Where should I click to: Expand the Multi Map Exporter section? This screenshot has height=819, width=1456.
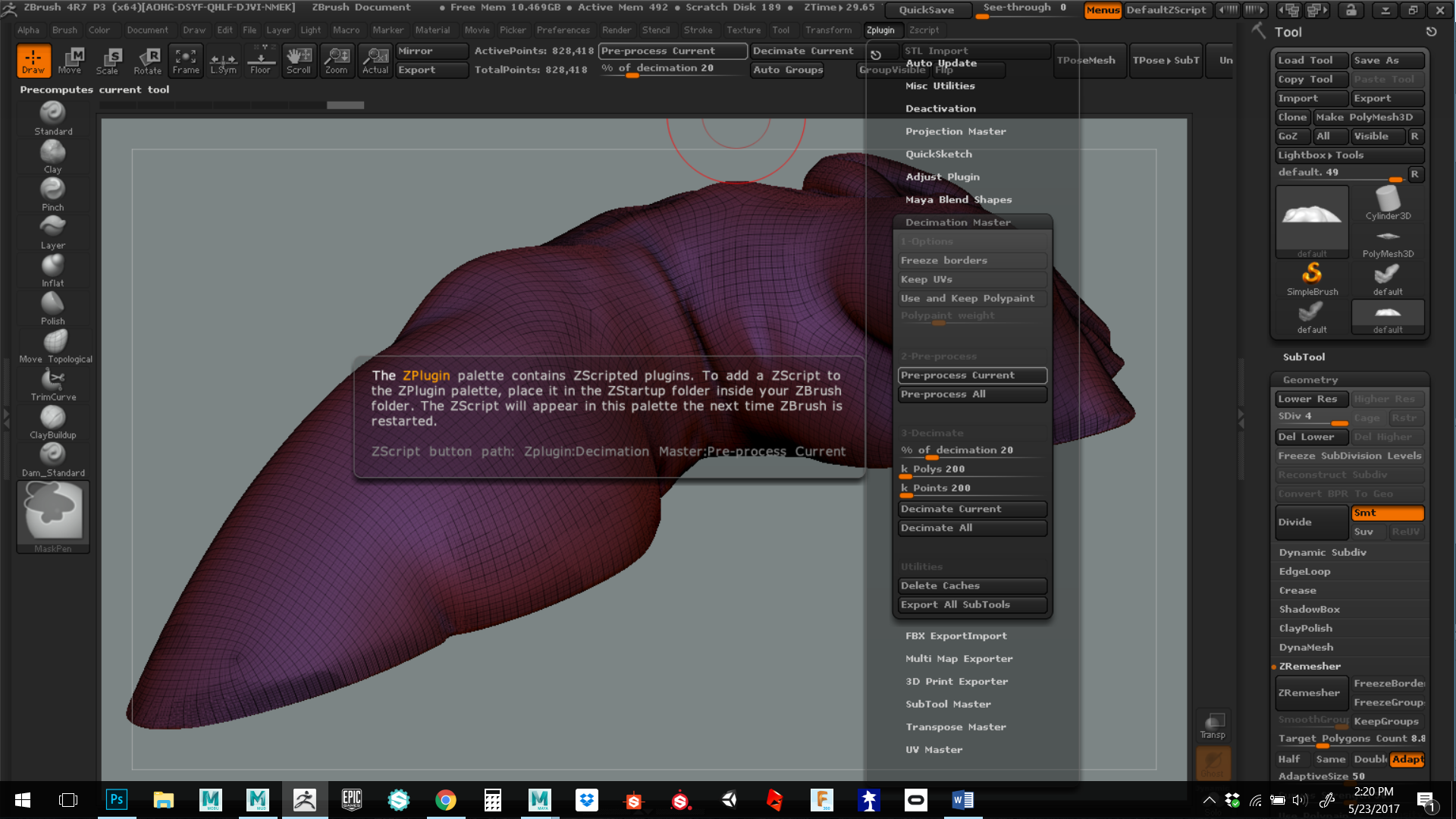click(x=959, y=659)
